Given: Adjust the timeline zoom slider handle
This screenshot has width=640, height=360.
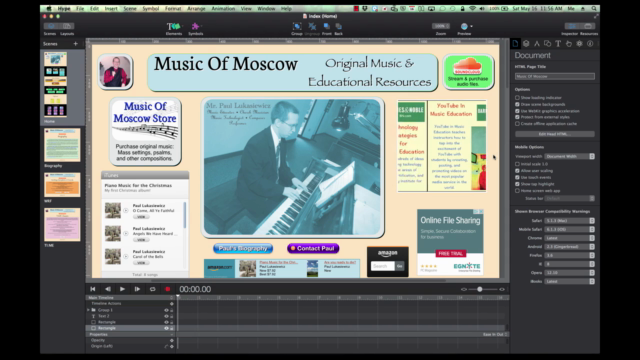Looking at the screenshot, I should pyautogui.click(x=480, y=289).
